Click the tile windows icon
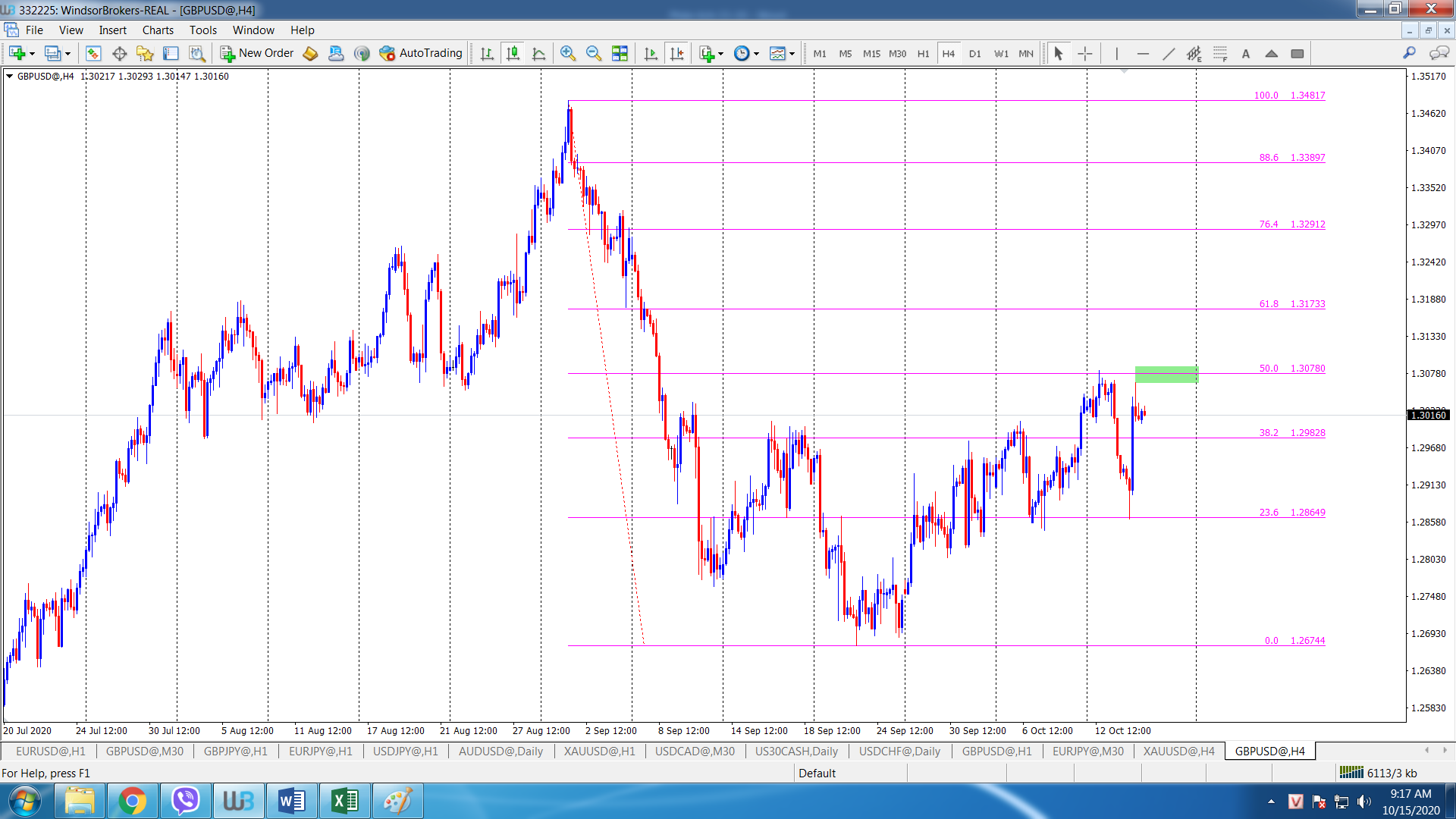 point(620,53)
